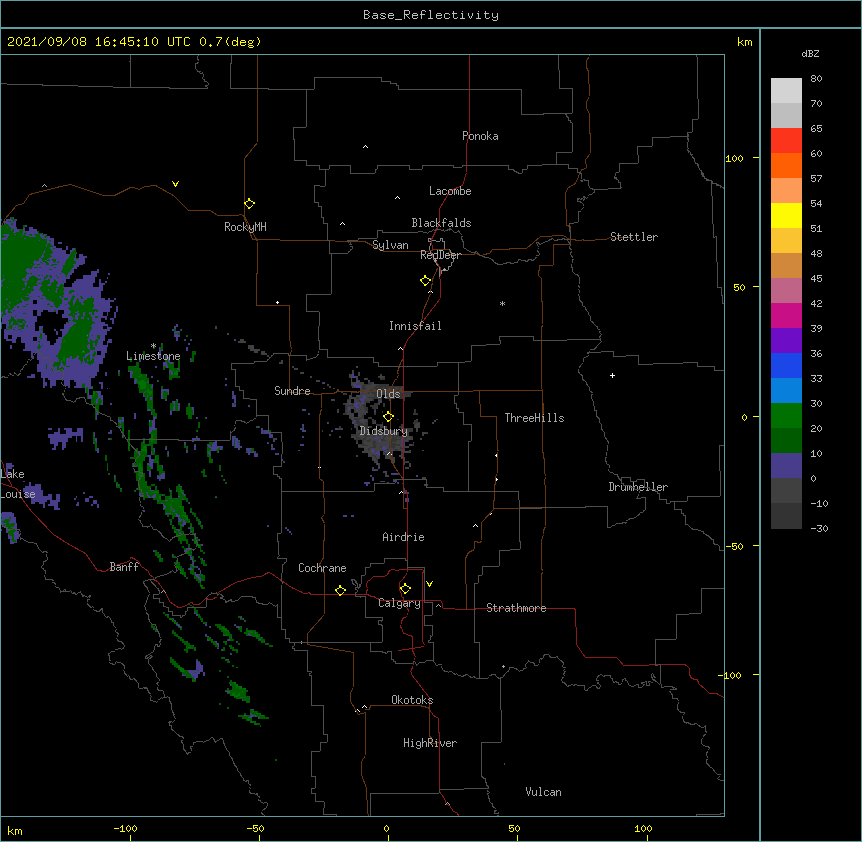
Task: Click the yellow marker south of Cochrane
Action: tap(340, 590)
